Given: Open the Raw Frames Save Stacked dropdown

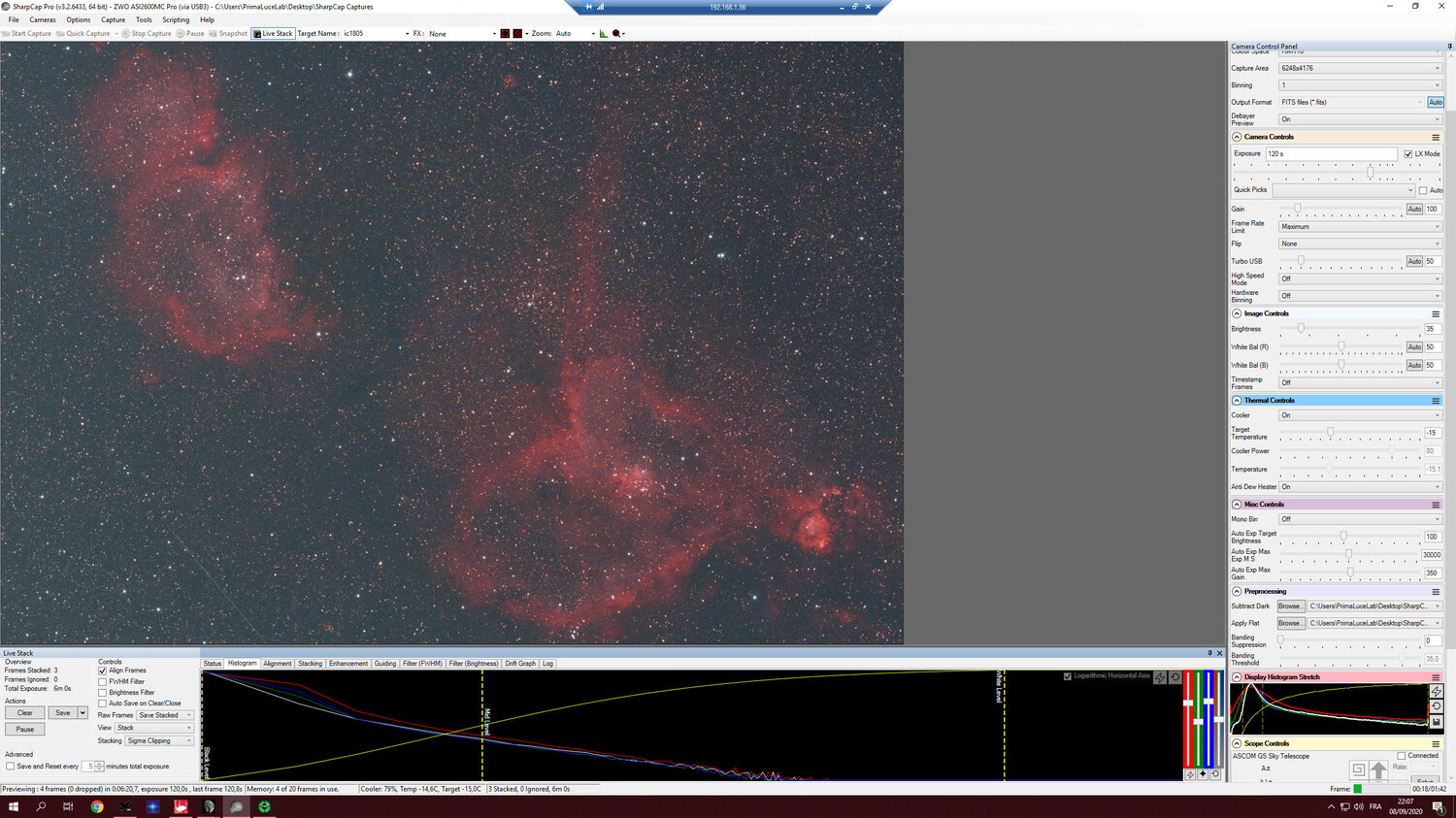Looking at the screenshot, I should pyautogui.click(x=165, y=715).
